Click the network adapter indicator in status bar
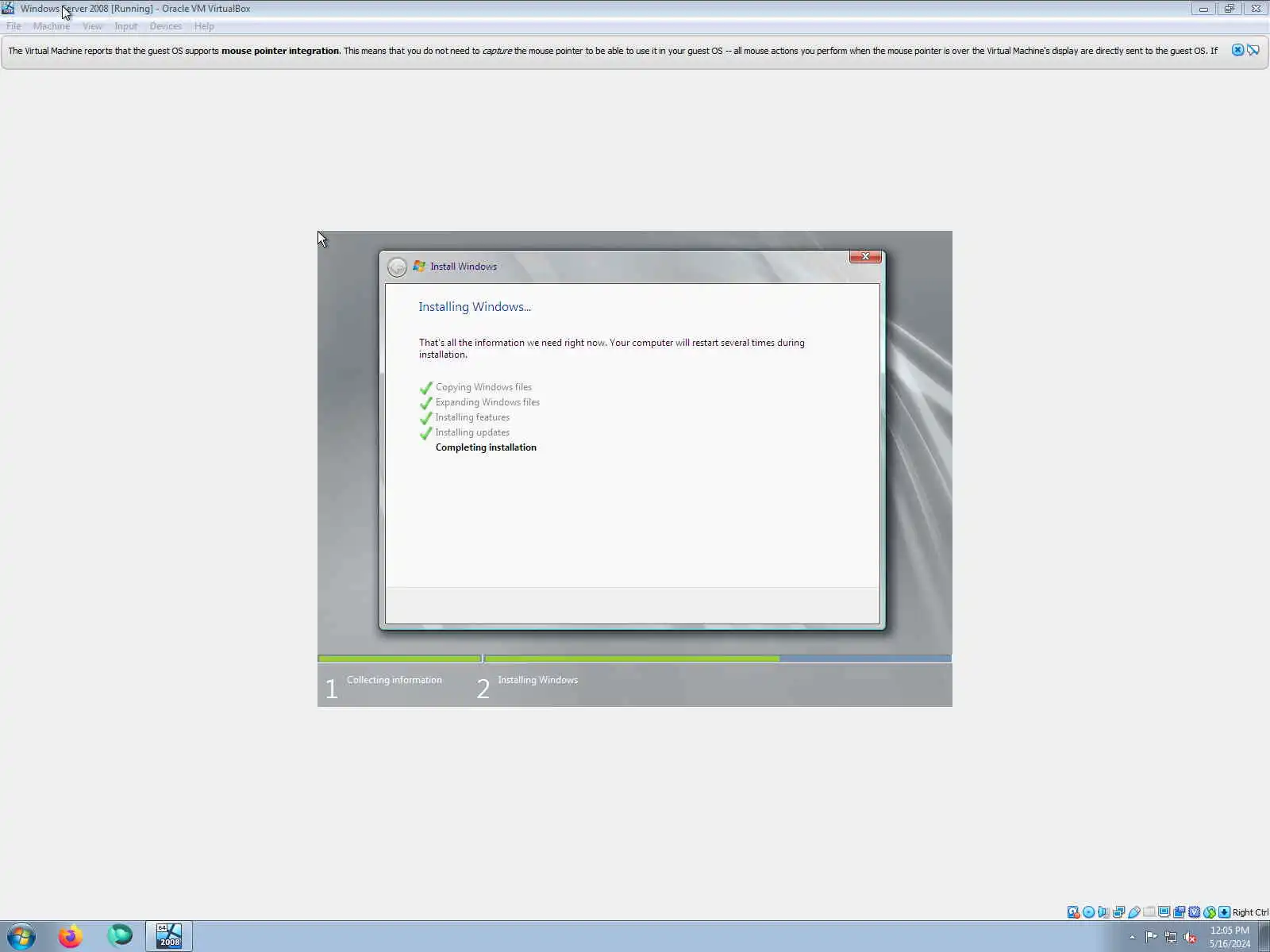The width and height of the screenshot is (1270, 952). coord(1118,912)
